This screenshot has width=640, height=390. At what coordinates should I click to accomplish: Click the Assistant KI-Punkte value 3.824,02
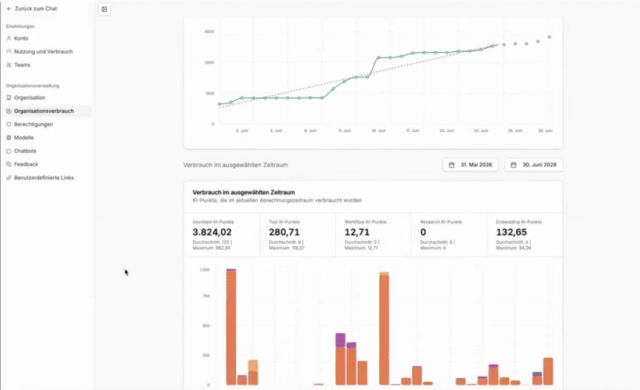(212, 232)
